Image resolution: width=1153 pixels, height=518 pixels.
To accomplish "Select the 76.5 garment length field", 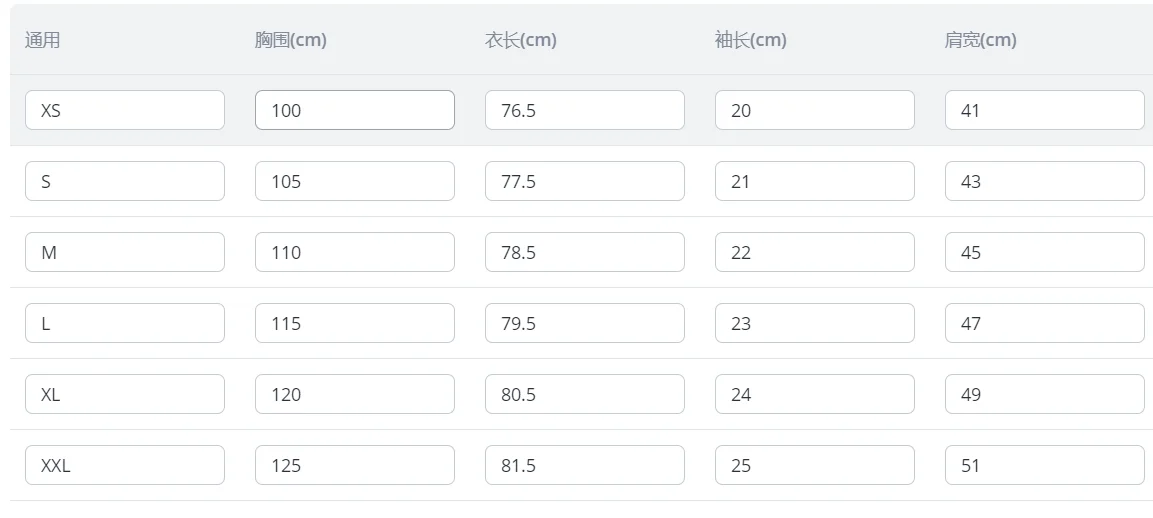I will click(585, 110).
